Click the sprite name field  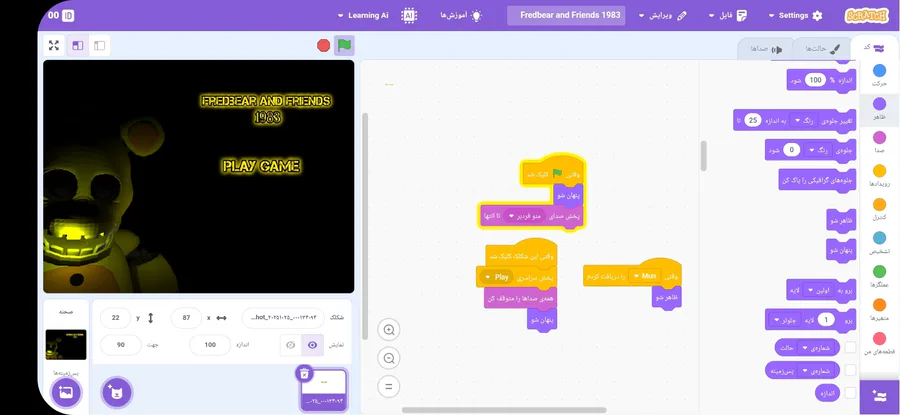pos(283,317)
